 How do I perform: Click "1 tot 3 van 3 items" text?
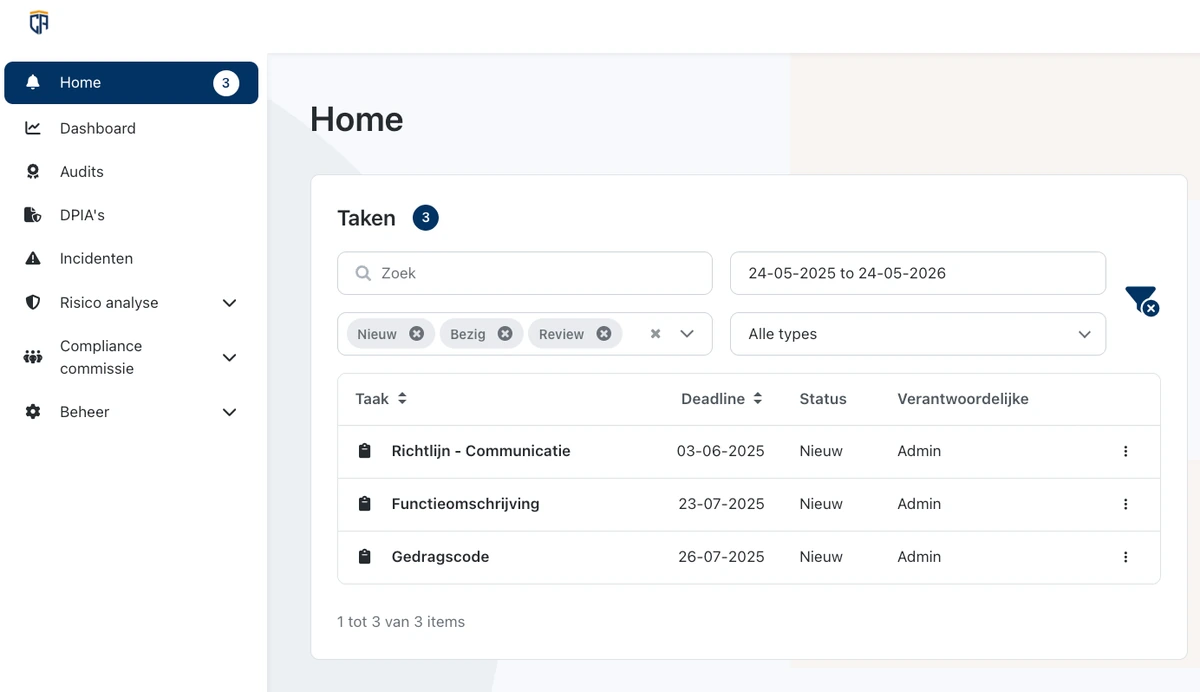tap(401, 621)
